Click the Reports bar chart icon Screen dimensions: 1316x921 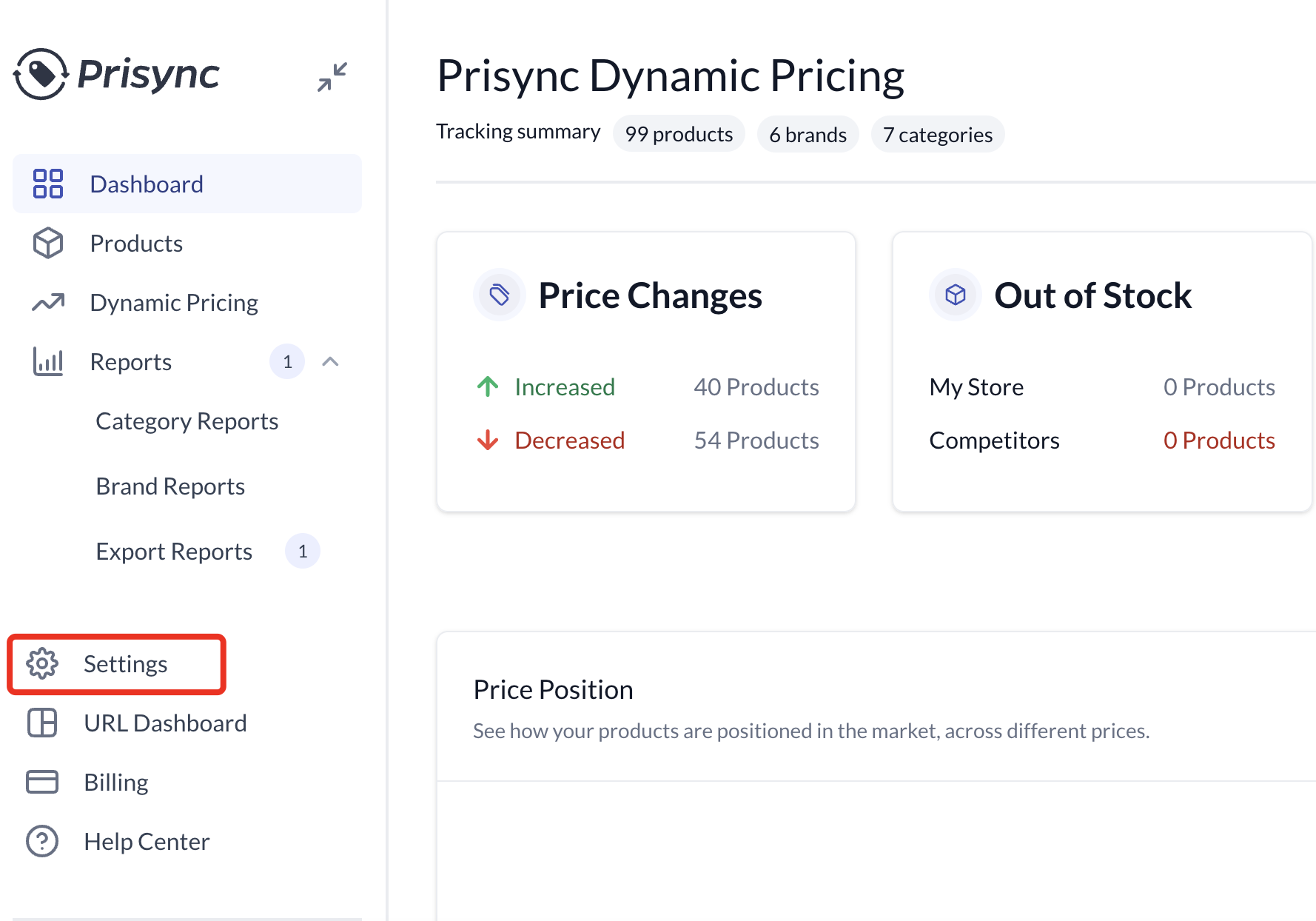click(48, 361)
